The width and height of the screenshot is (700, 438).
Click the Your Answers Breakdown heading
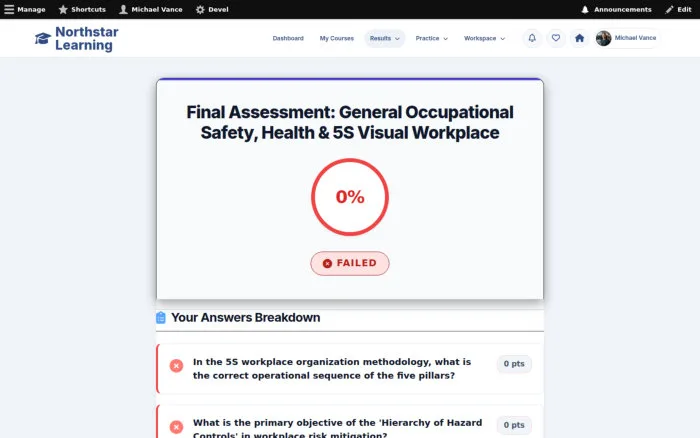click(246, 317)
